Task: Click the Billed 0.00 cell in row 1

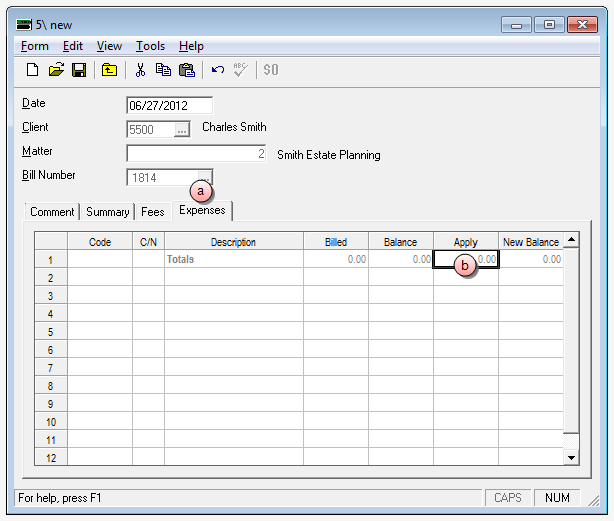Action: click(x=336, y=259)
